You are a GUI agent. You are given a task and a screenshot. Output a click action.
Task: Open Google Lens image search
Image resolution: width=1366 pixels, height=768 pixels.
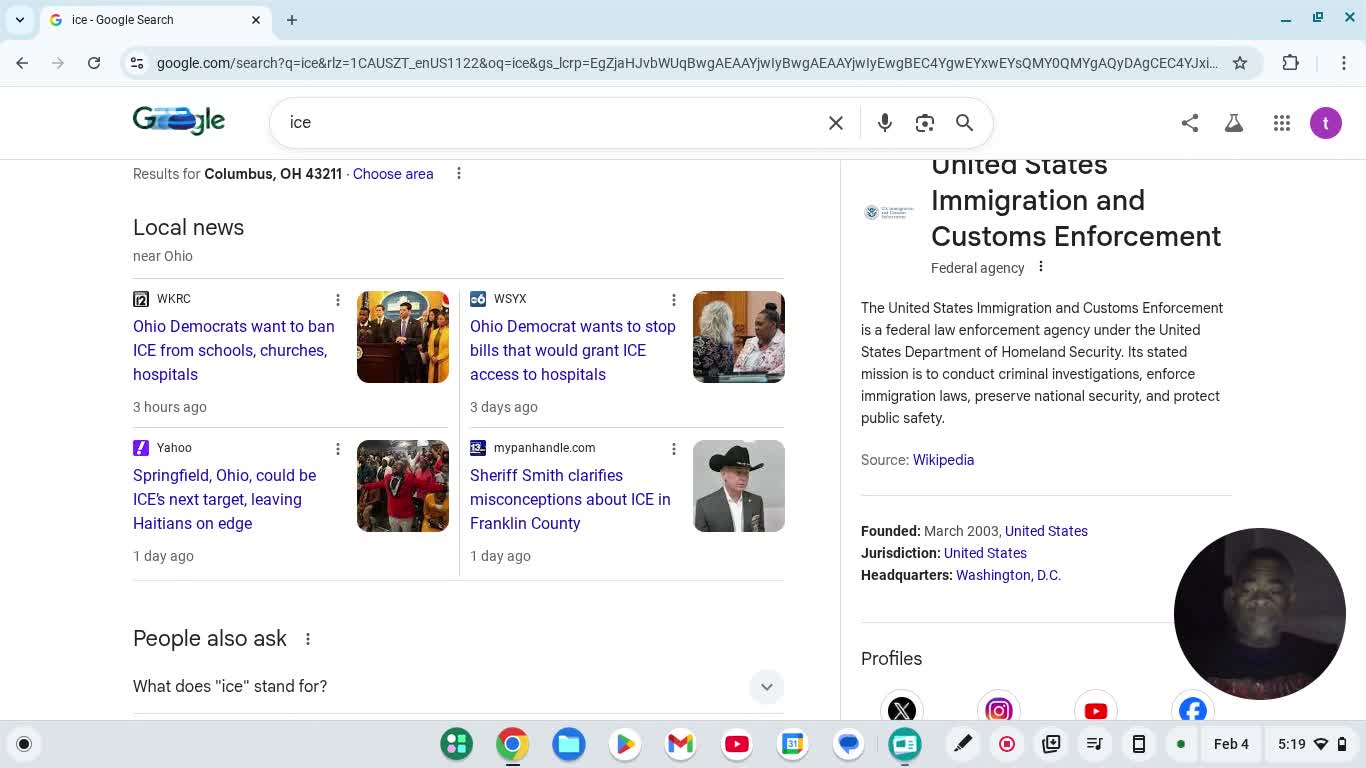click(x=924, y=123)
